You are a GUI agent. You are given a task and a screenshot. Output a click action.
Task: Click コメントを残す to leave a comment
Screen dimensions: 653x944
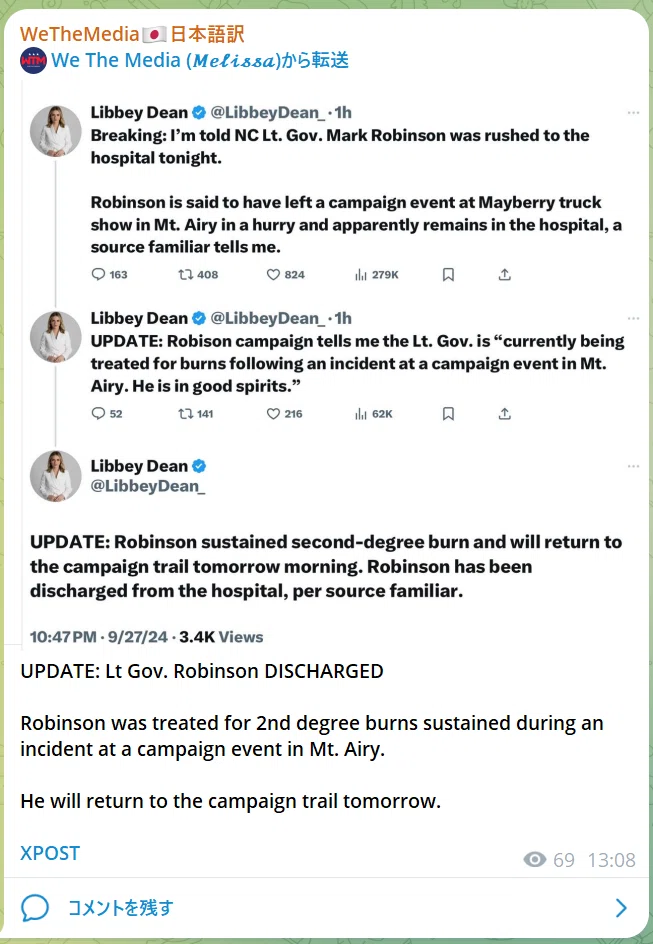(x=120, y=907)
